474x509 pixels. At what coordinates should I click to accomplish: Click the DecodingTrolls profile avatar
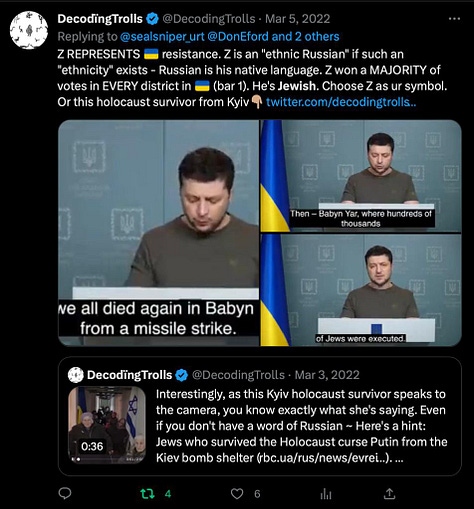(29, 30)
